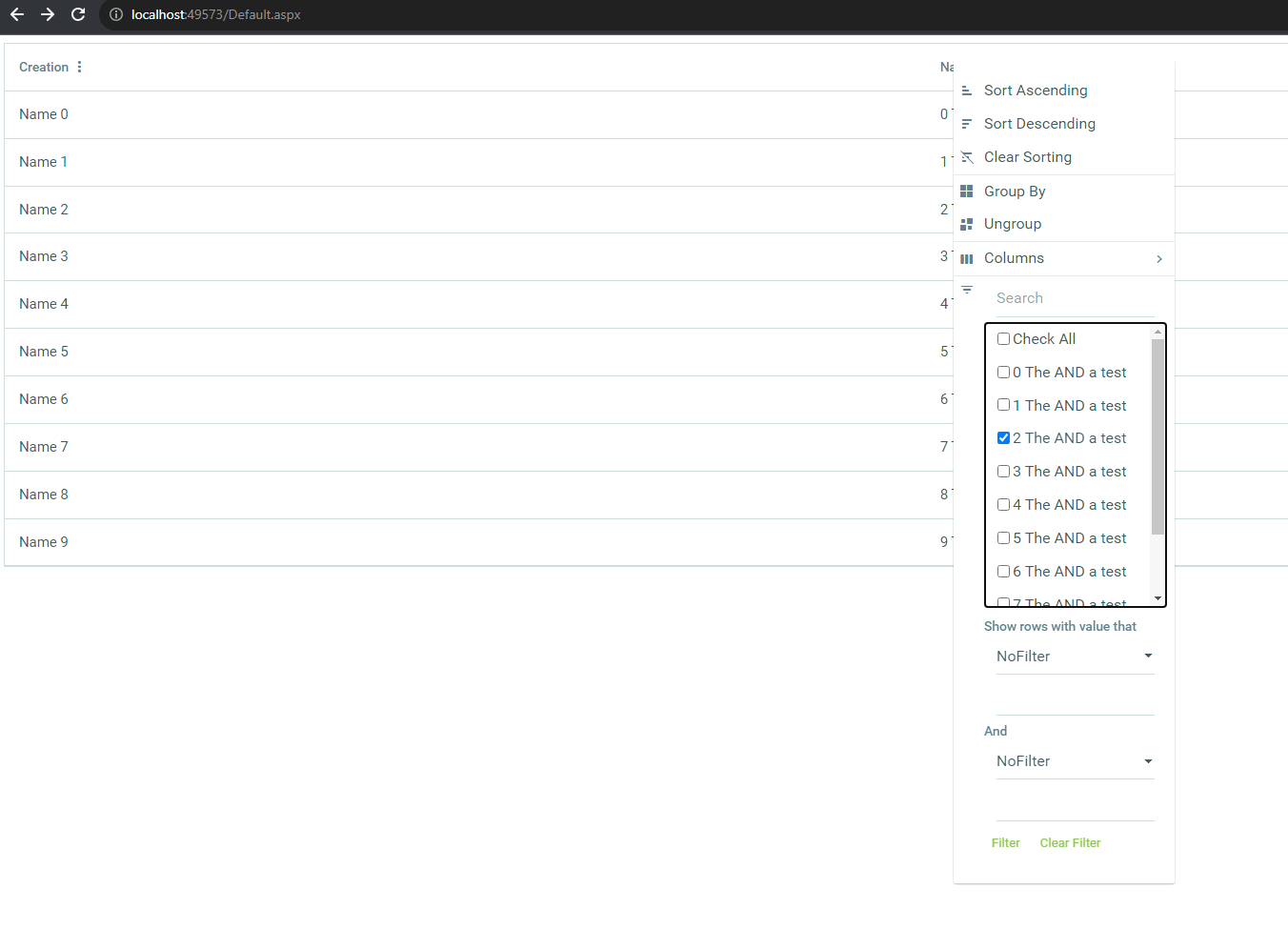
Task: Click the filter icon beside Search
Action: coord(967,290)
